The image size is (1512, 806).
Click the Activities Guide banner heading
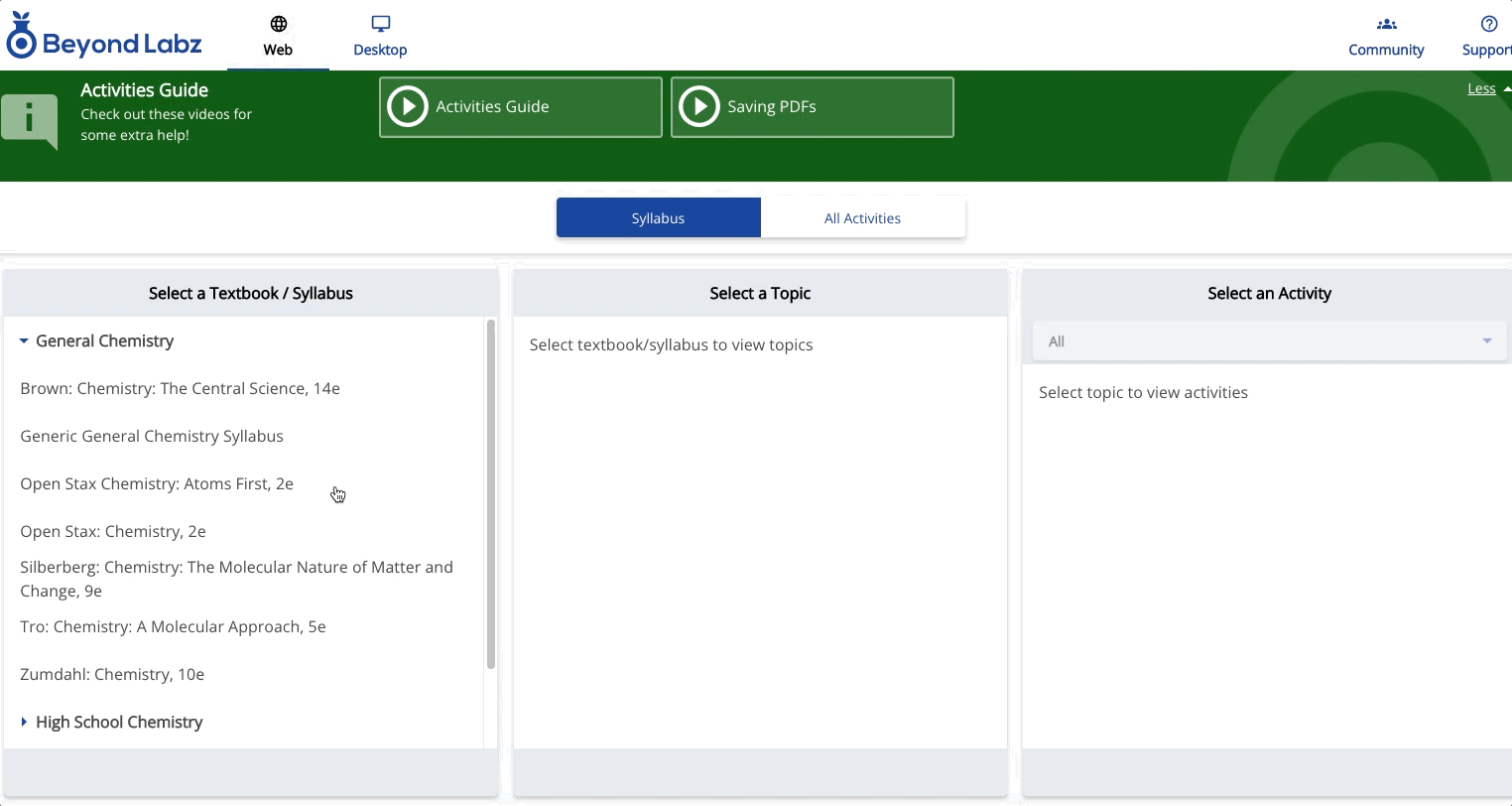coord(144,89)
